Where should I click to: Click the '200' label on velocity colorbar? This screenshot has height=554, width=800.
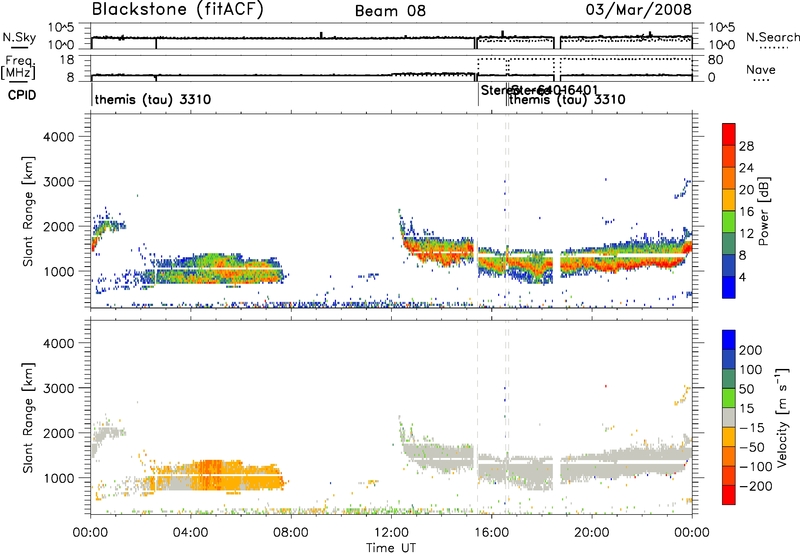751,350
